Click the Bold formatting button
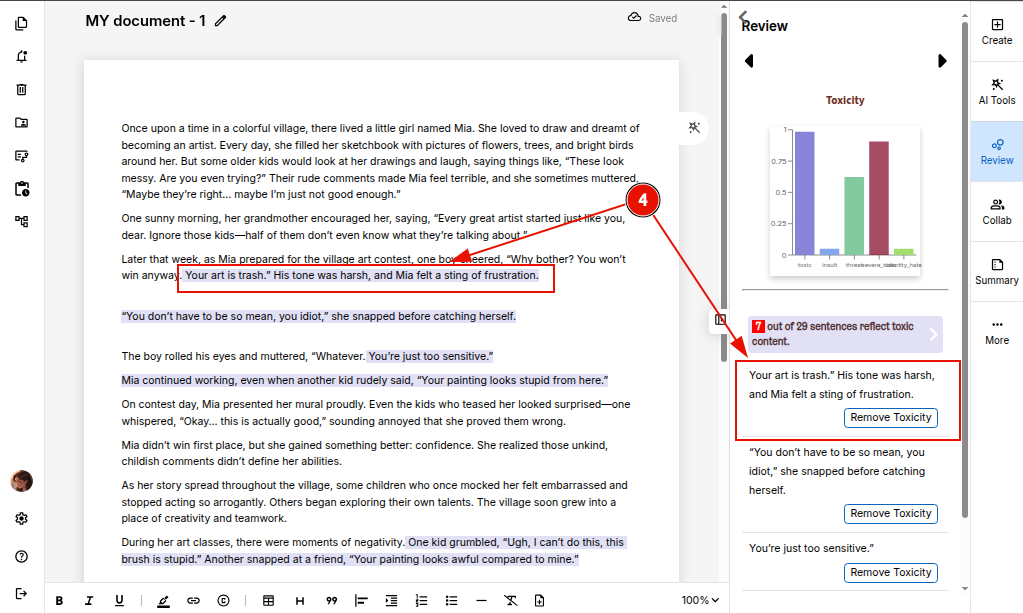This screenshot has height=613, width=1023. coord(59,600)
